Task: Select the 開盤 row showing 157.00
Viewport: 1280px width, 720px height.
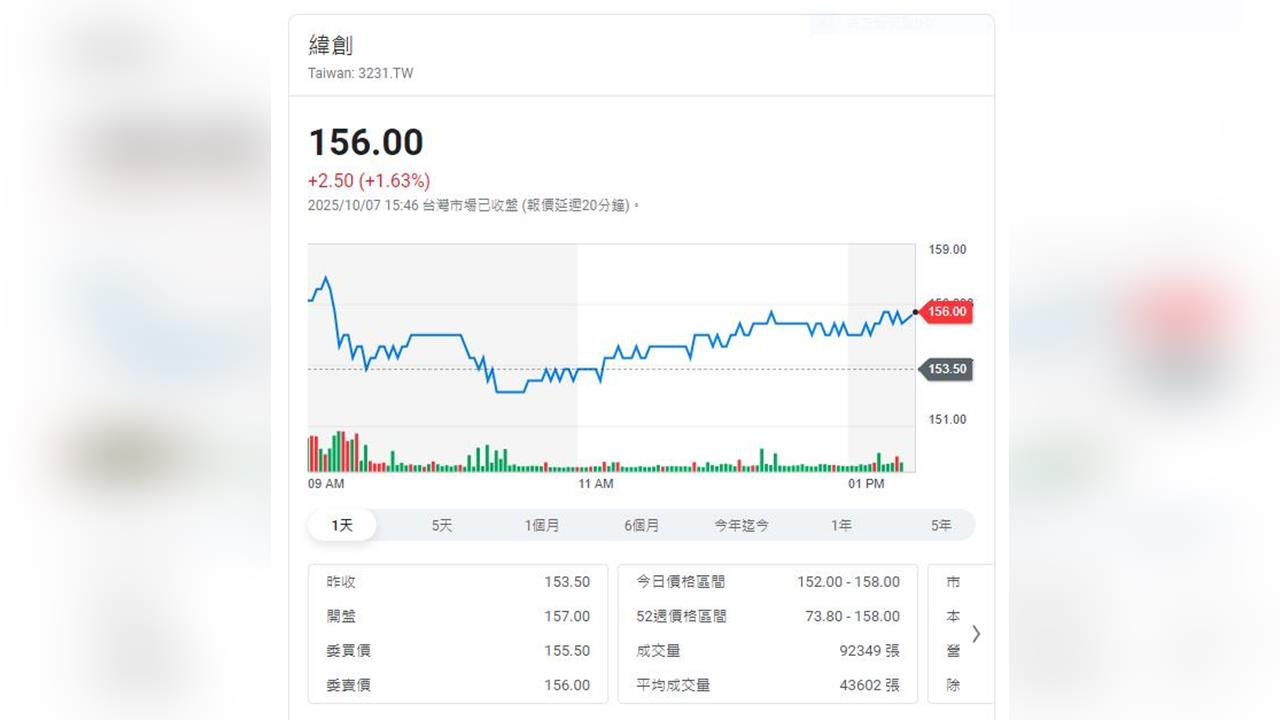Action: 458,616
